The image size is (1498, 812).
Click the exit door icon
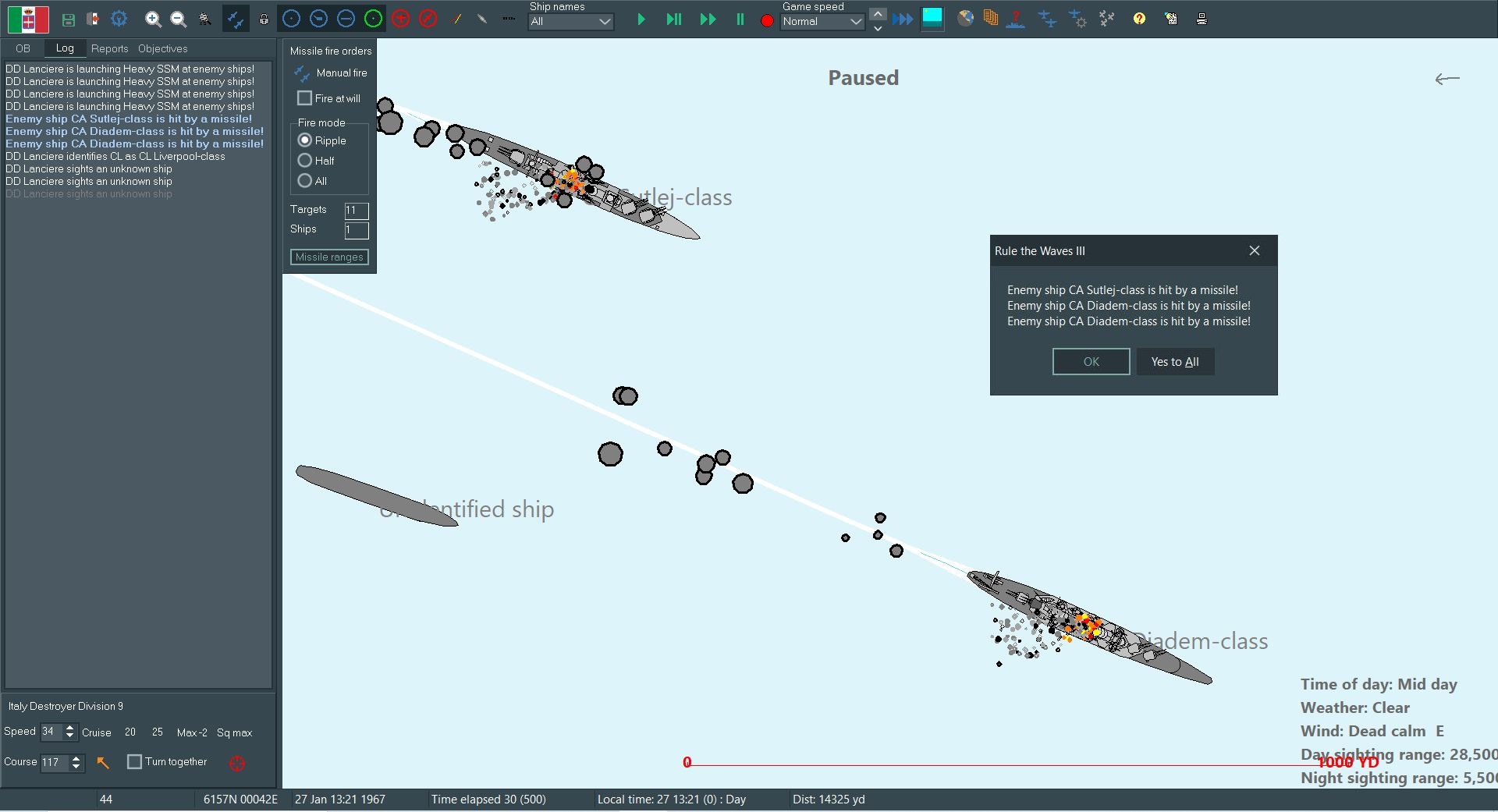pos(93,19)
